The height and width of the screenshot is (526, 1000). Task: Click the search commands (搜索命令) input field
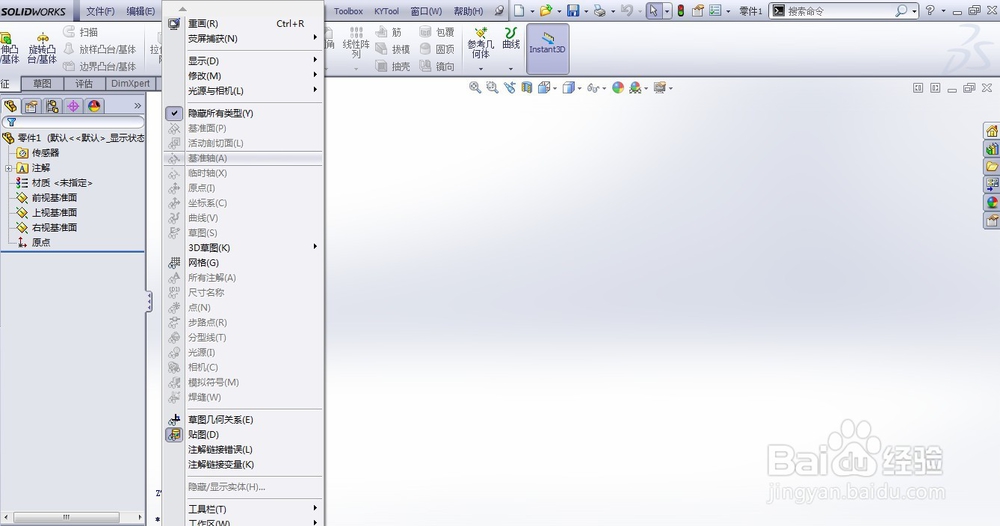[x=839, y=11]
